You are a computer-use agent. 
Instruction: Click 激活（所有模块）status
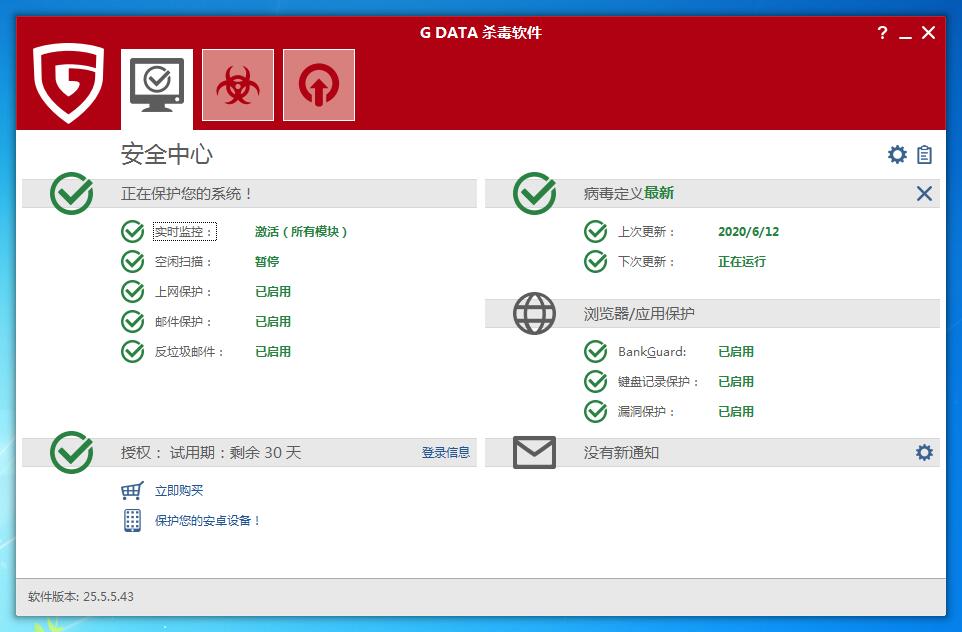(301, 232)
